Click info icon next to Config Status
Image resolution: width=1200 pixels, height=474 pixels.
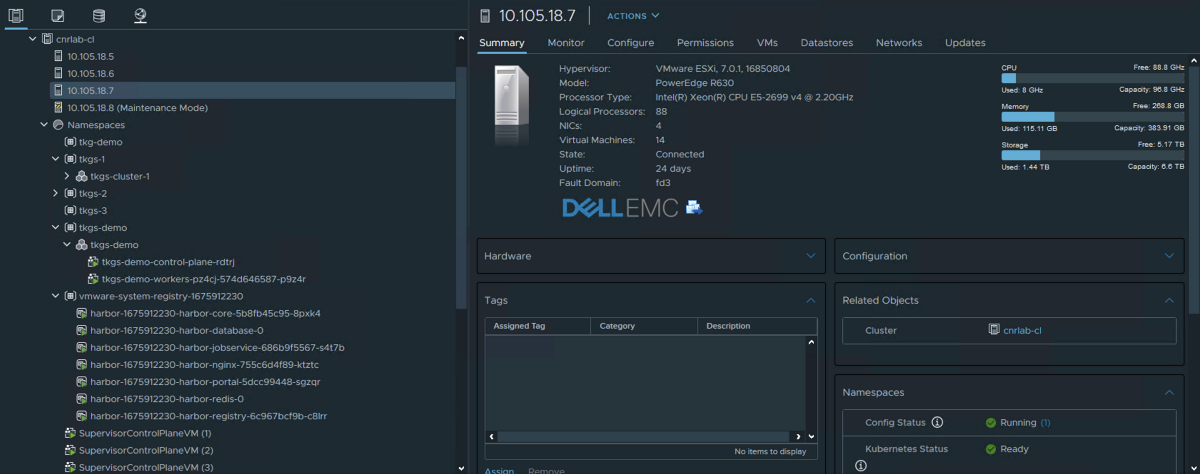pos(937,422)
